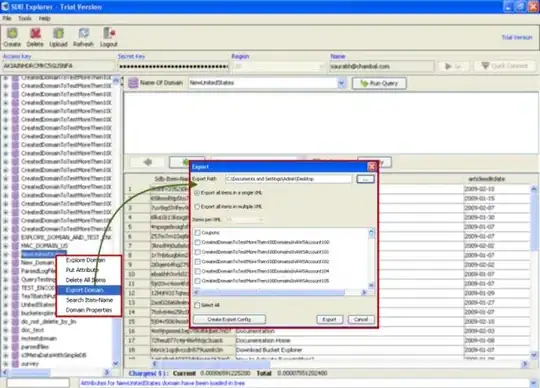The width and height of the screenshot is (540, 388).
Task: Click the Create Export Config button
Action: [229, 319]
